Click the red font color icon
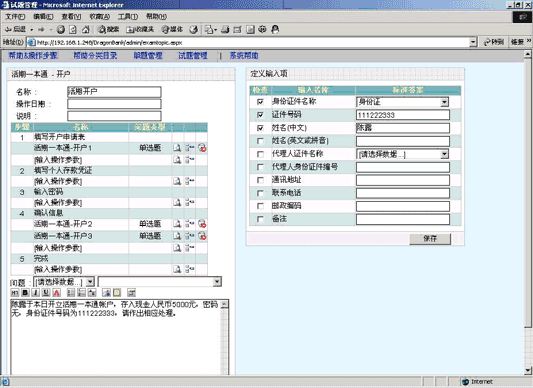 (x=56, y=292)
